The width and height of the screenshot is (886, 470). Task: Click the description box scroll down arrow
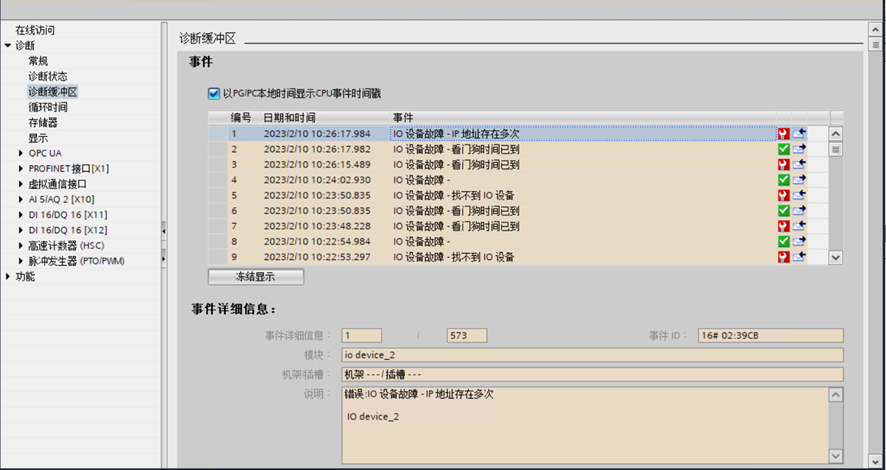click(836, 455)
